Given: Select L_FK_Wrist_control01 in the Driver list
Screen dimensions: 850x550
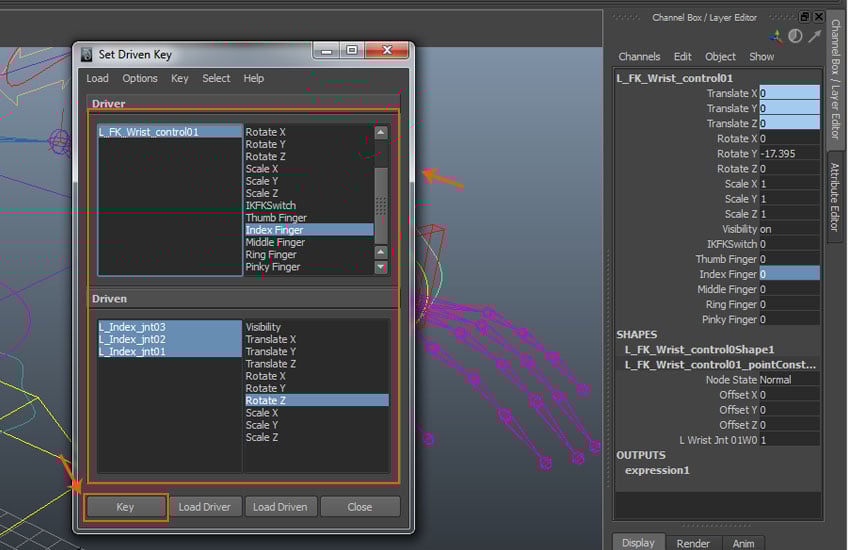Looking at the screenshot, I should [170, 132].
